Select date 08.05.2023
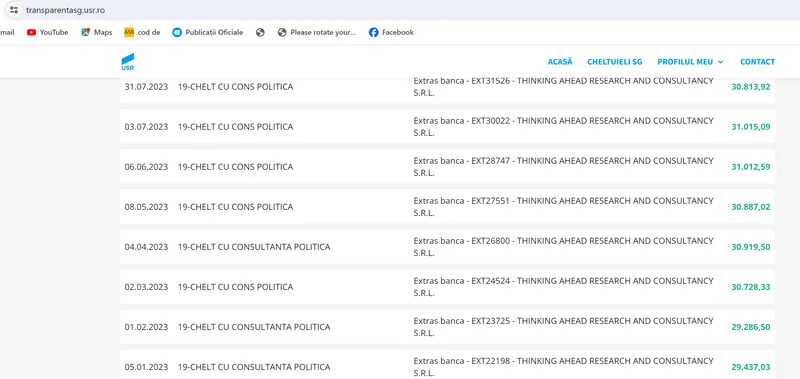Image resolution: width=800 pixels, height=379 pixels. (146, 207)
